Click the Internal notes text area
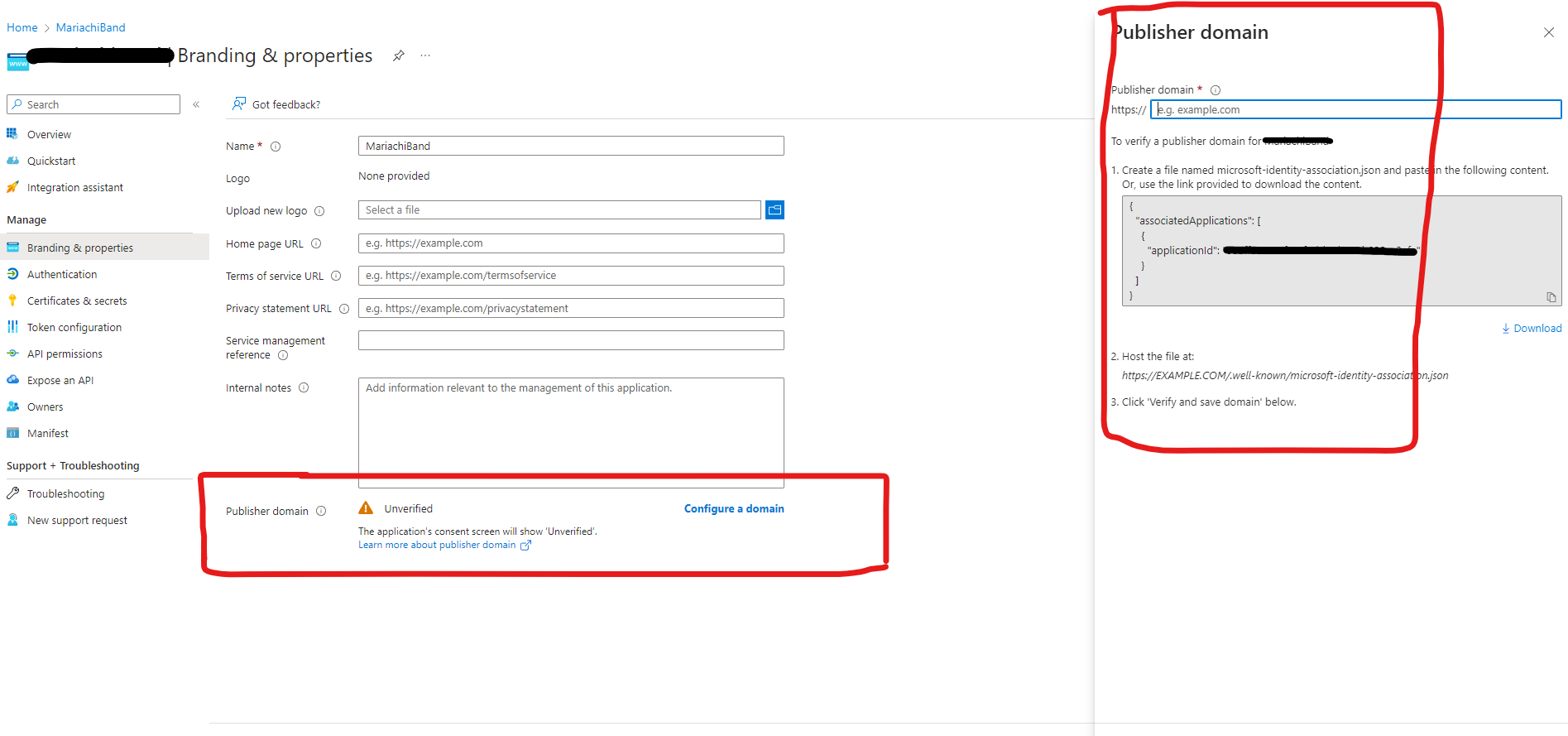 click(571, 433)
